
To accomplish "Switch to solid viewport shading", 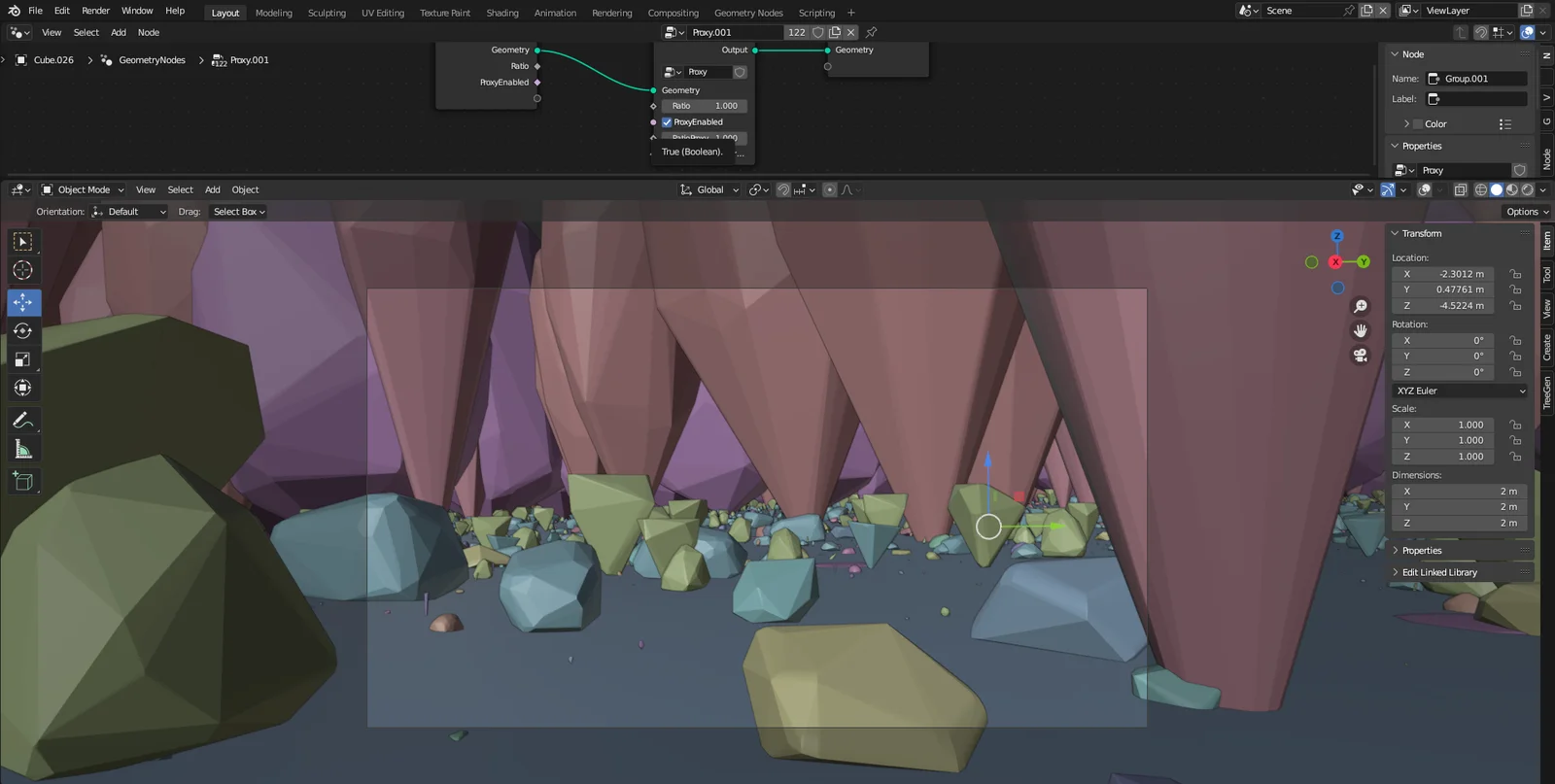I will pos(1497,189).
